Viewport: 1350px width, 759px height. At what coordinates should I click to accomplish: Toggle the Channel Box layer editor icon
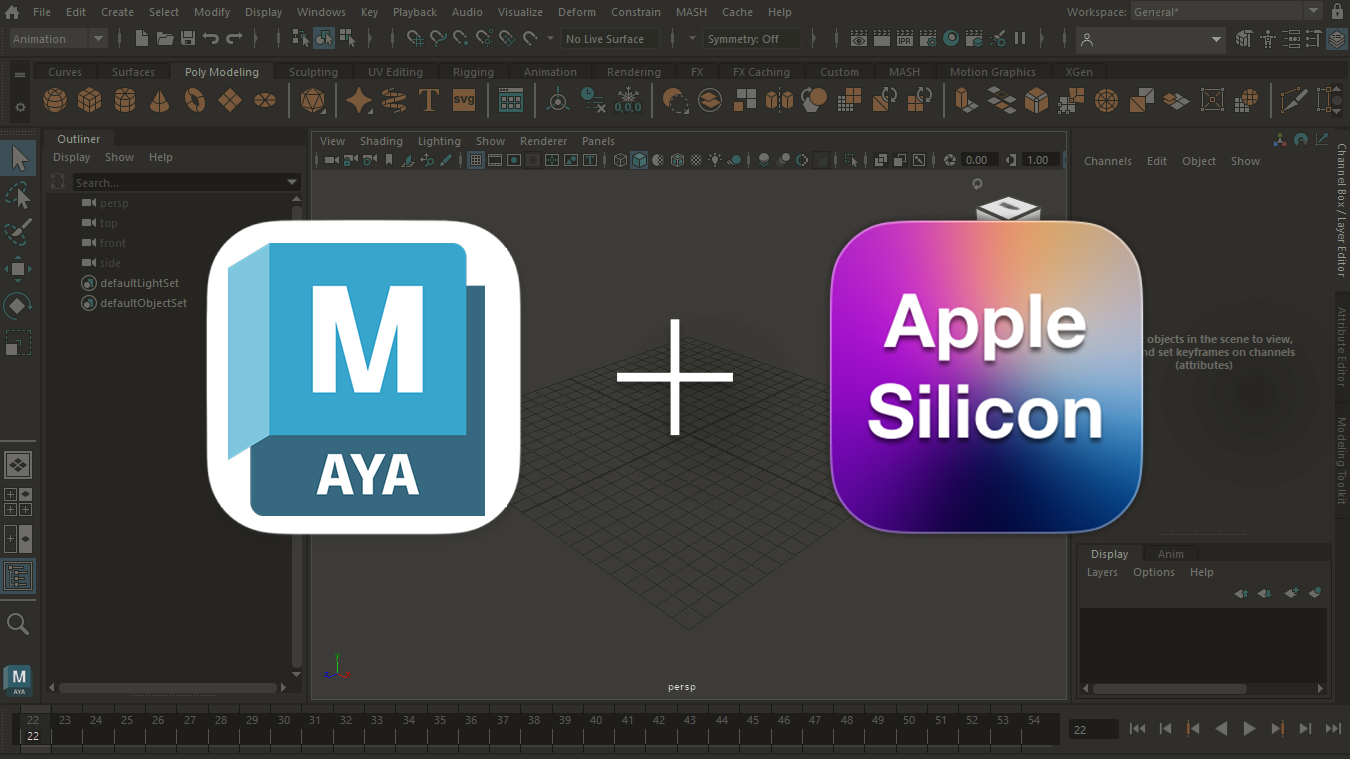tap(1337, 39)
